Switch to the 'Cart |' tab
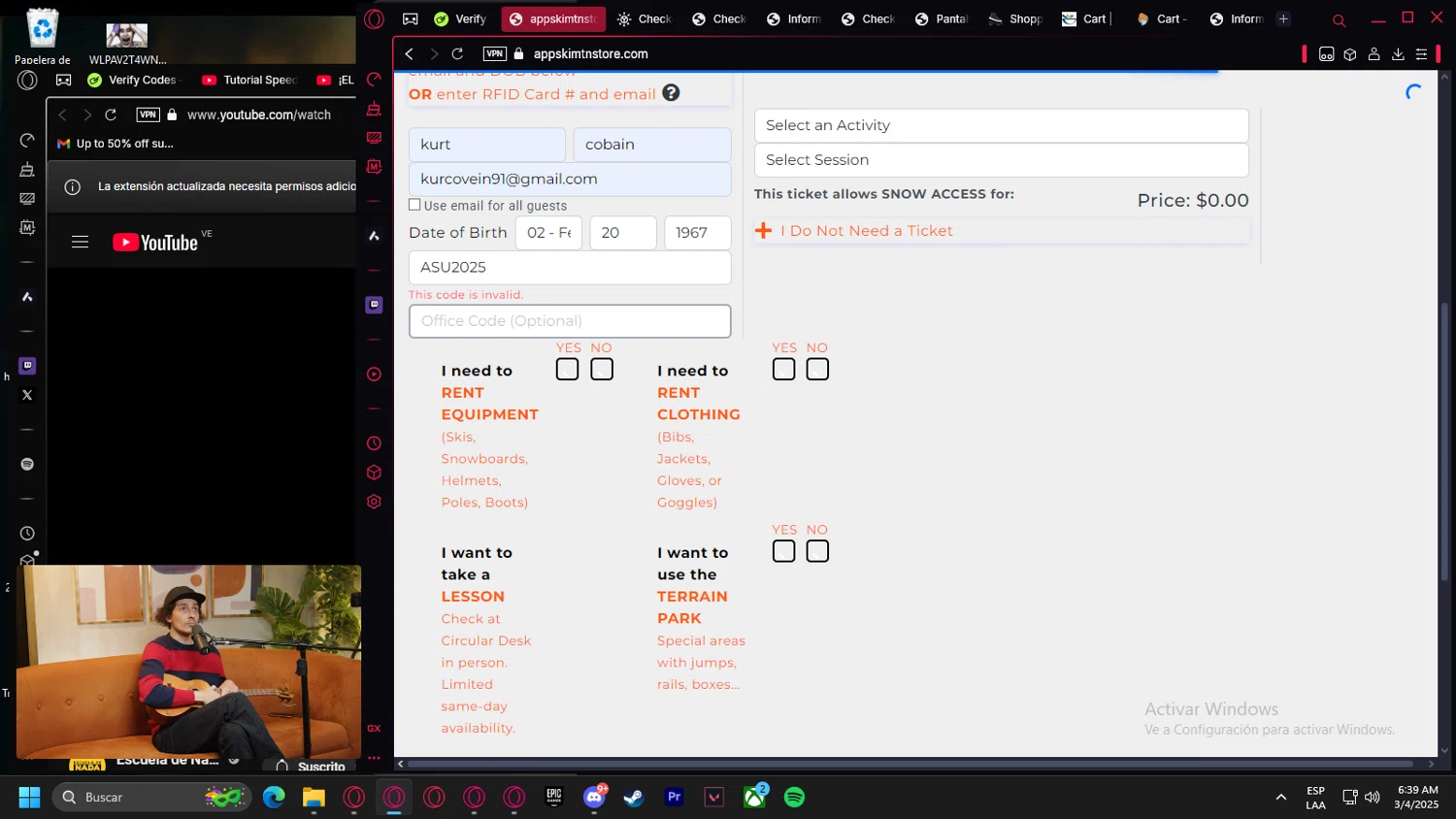The width and height of the screenshot is (1456, 819). pyautogui.click(x=1089, y=18)
